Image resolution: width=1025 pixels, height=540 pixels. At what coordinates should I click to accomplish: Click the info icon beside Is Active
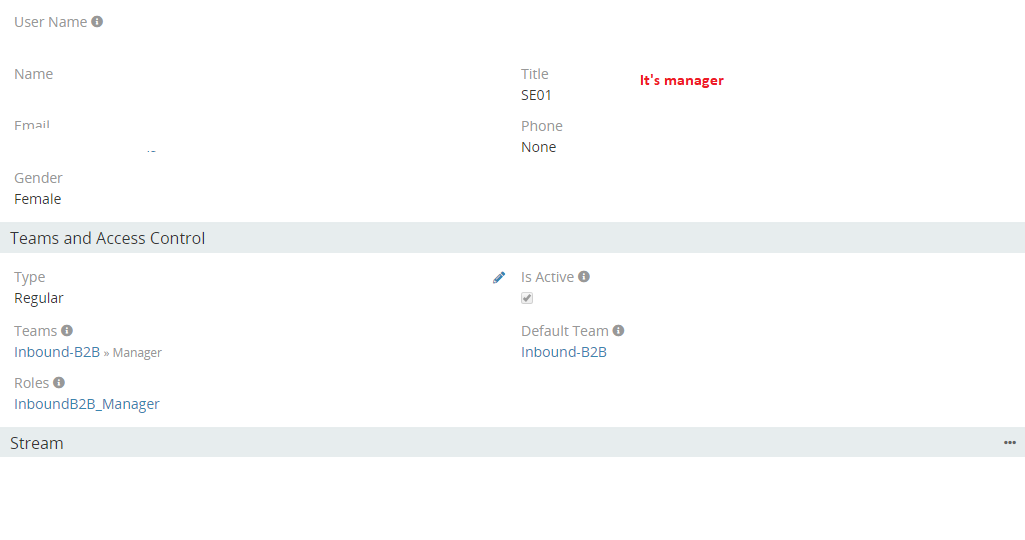584,277
